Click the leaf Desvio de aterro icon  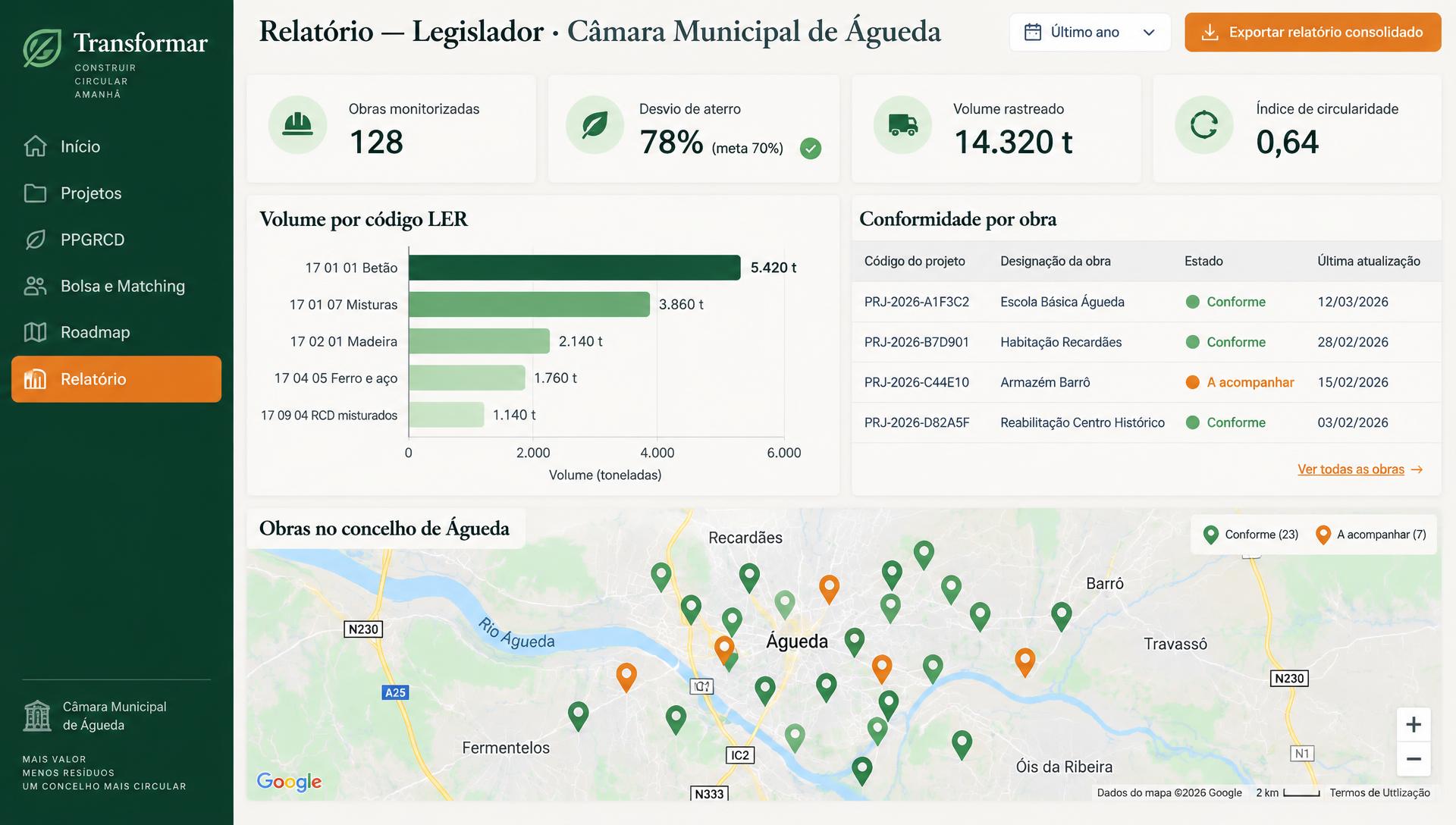click(x=595, y=124)
